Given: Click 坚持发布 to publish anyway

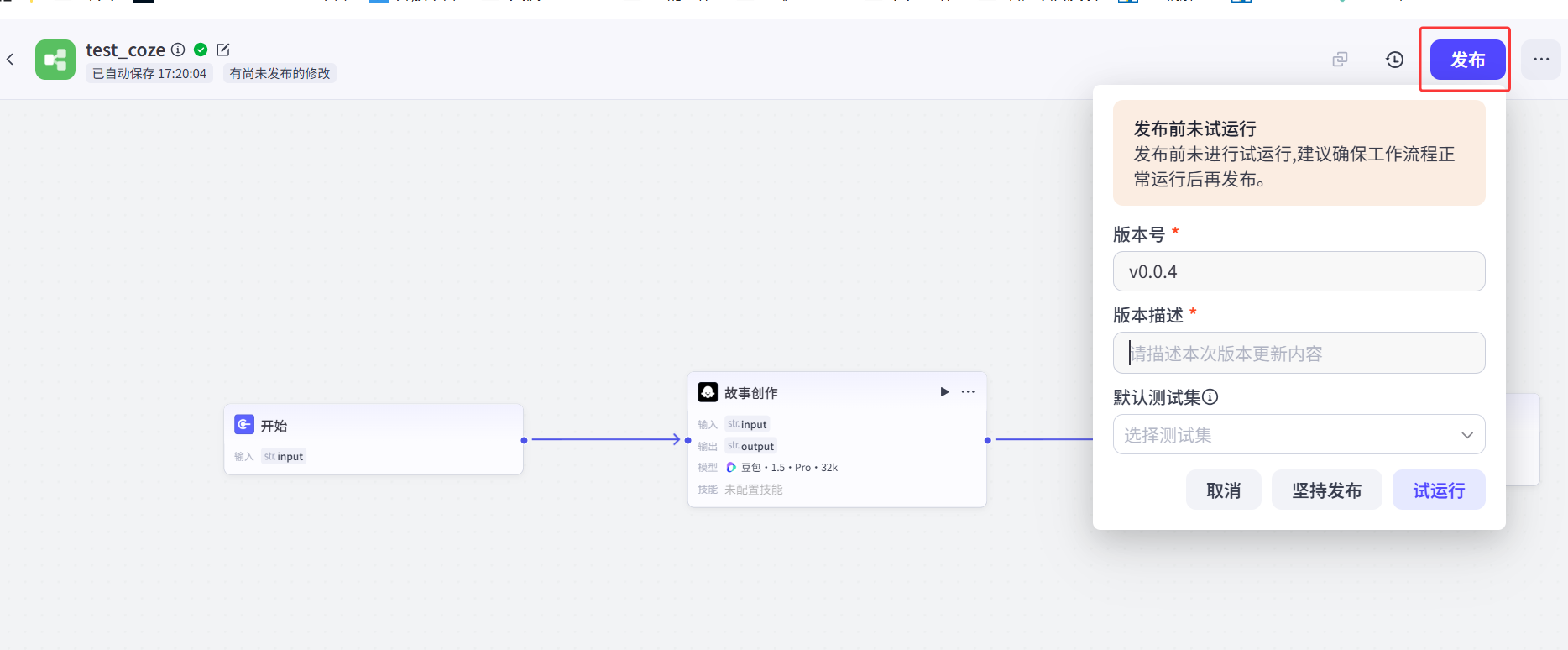Looking at the screenshot, I should [1326, 490].
